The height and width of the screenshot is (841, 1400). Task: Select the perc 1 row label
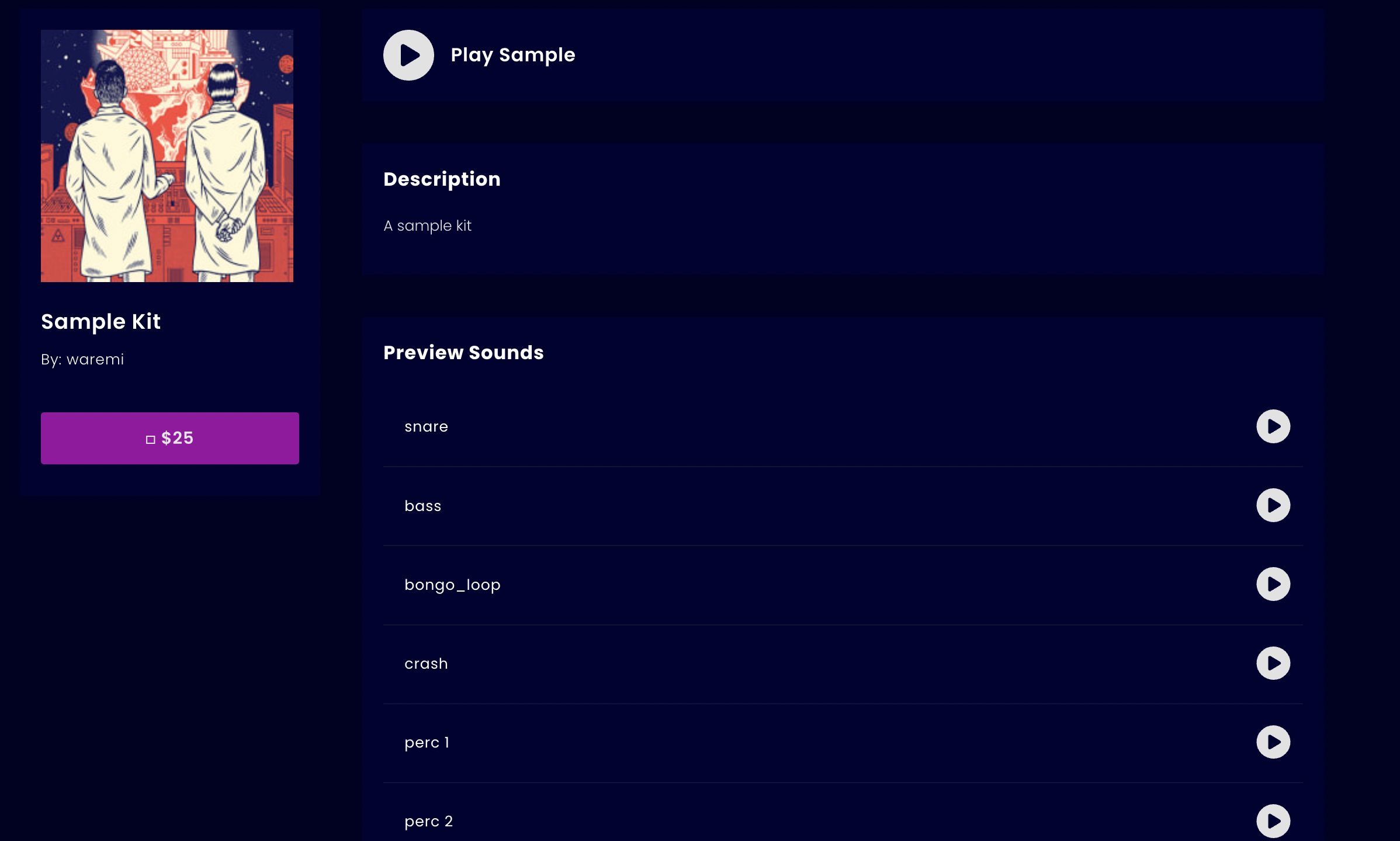[427, 742]
